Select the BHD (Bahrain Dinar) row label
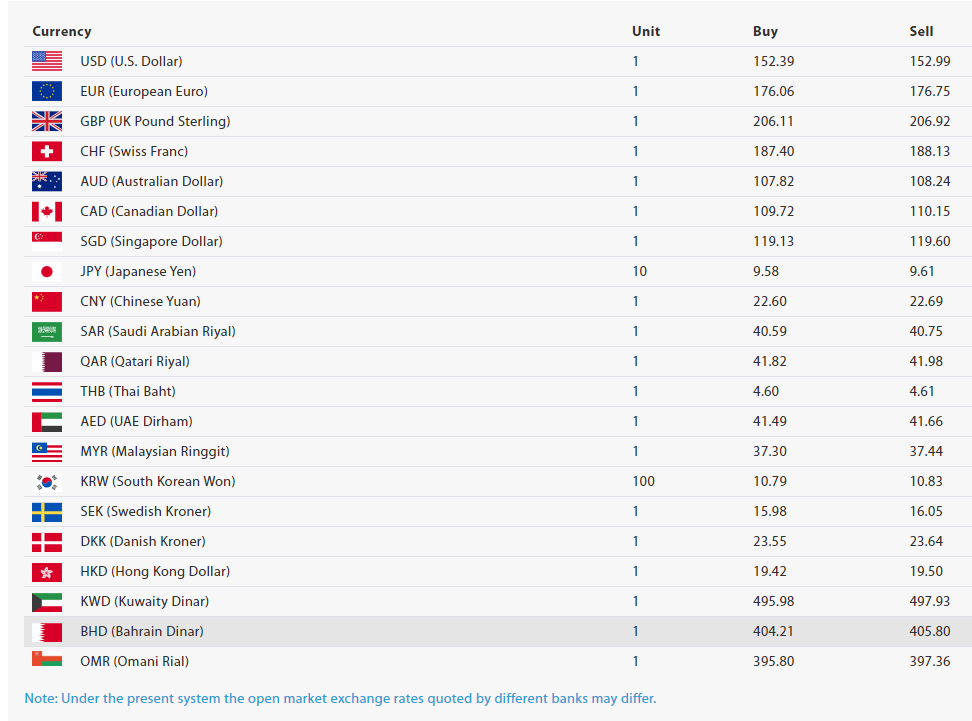 click(142, 631)
